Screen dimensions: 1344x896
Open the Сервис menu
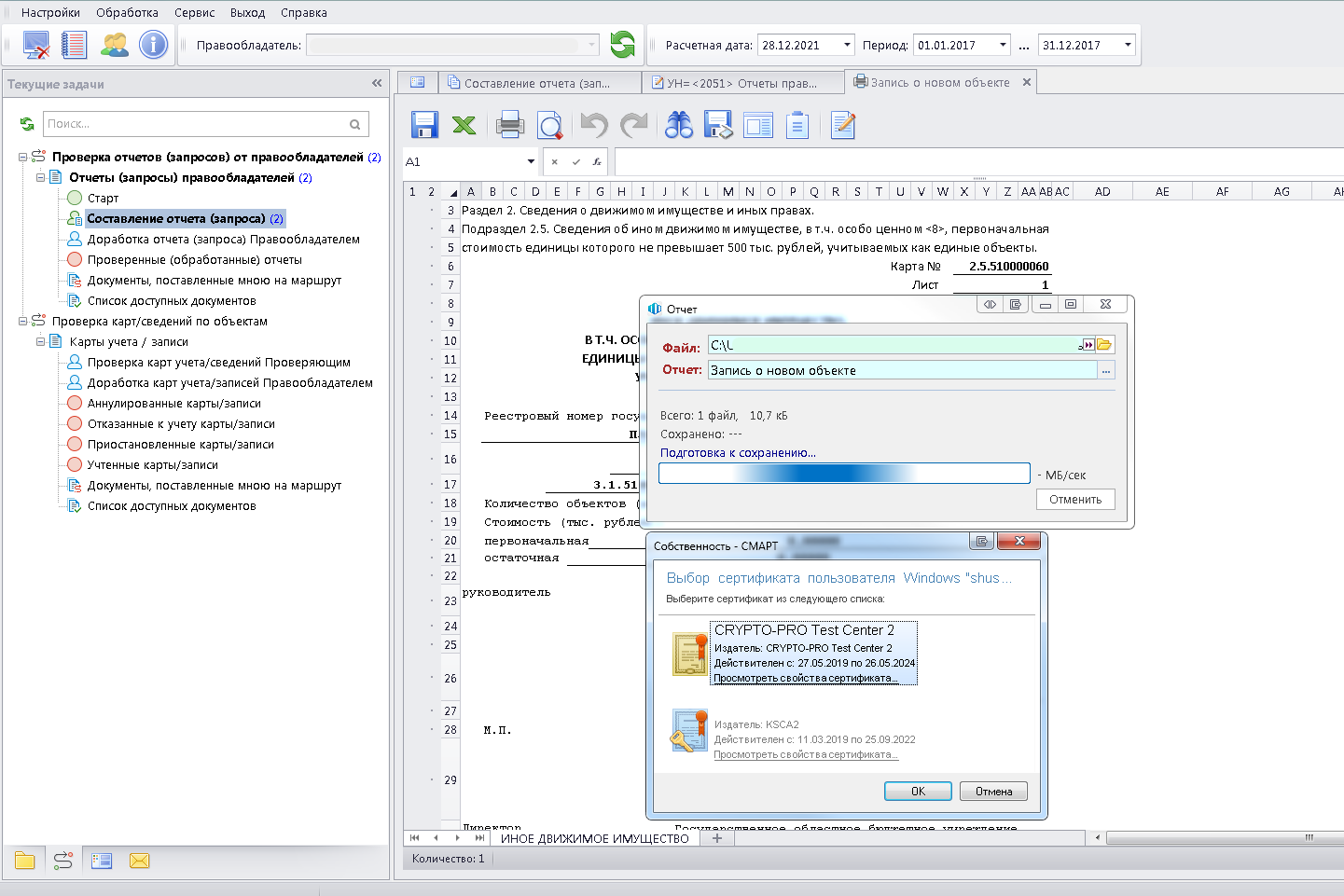(x=194, y=13)
